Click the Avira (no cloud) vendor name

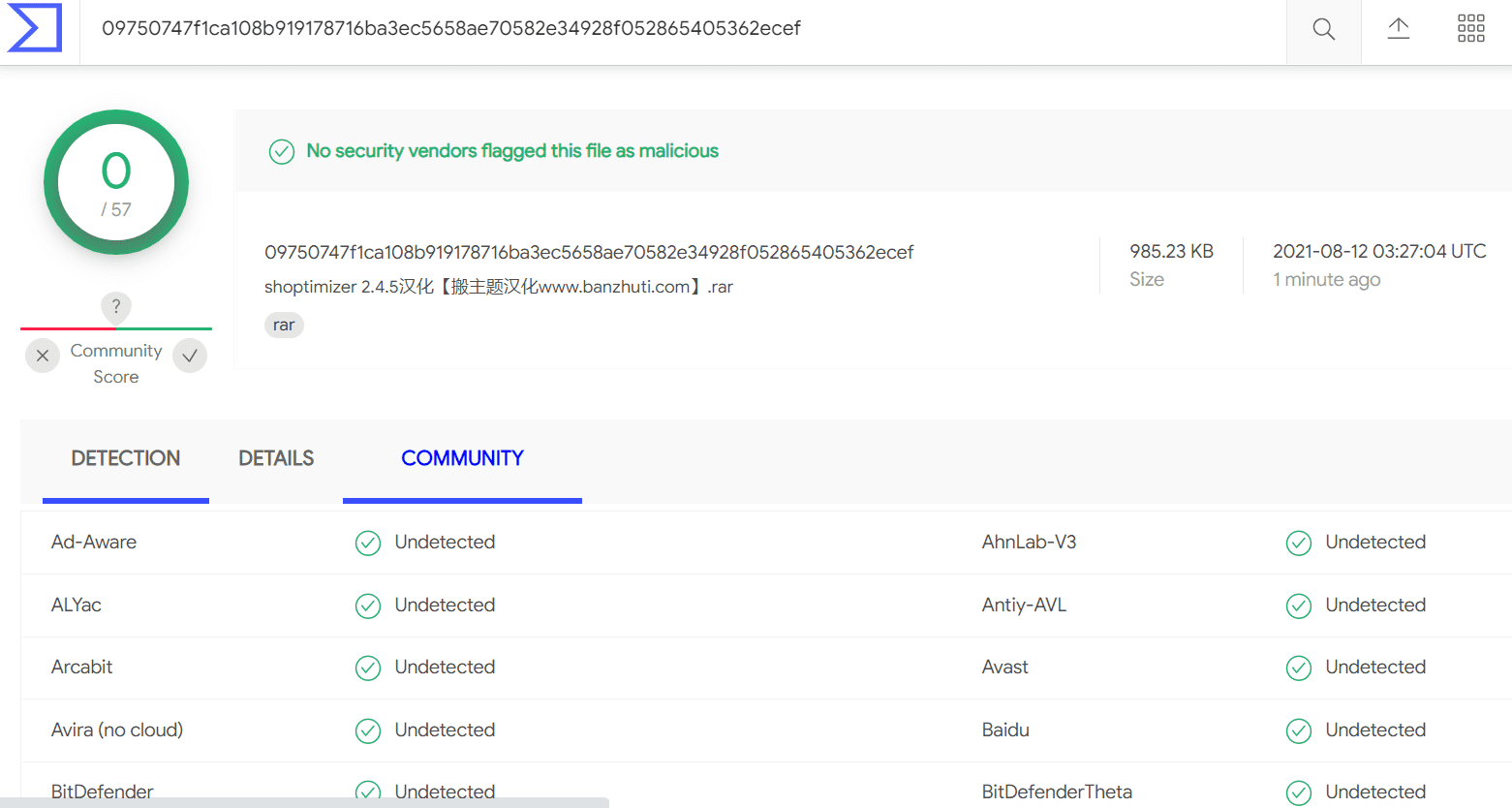tap(117, 730)
